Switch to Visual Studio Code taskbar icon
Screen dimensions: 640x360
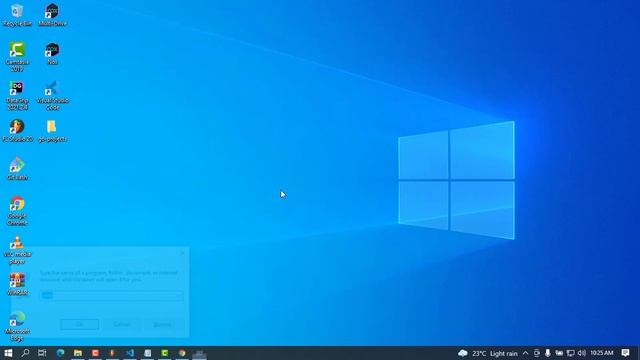(130, 353)
